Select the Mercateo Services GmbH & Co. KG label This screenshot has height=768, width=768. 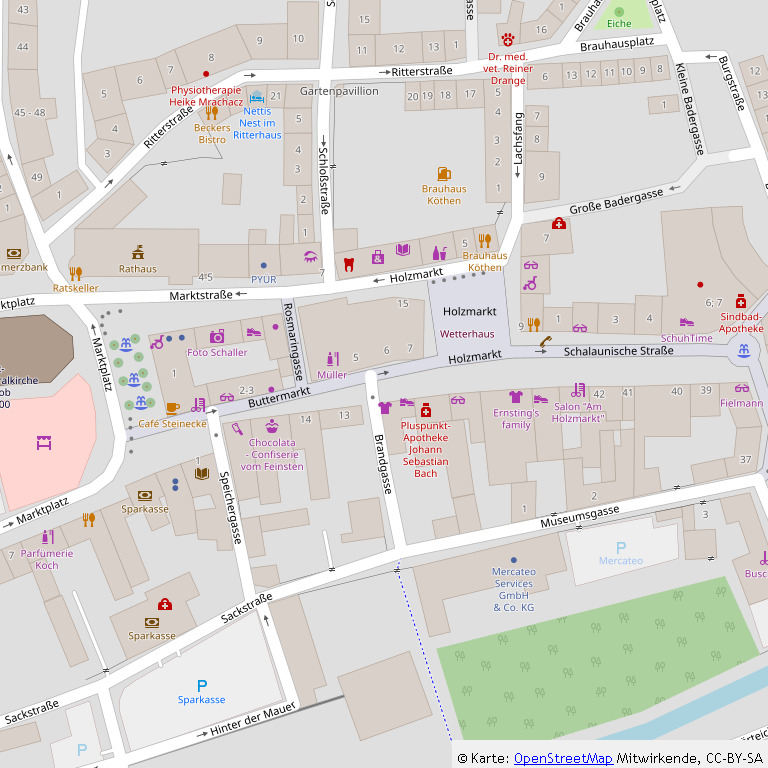pyautogui.click(x=514, y=589)
